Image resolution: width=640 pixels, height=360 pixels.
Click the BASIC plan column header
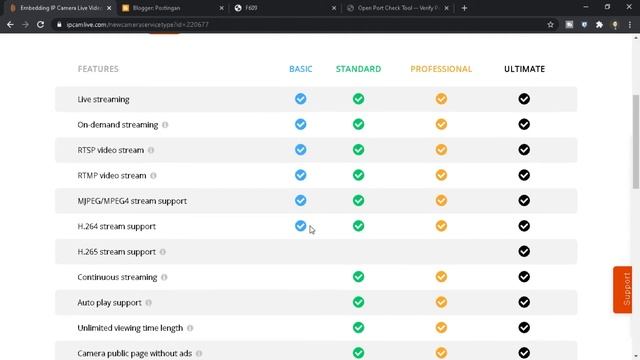pyautogui.click(x=300, y=69)
